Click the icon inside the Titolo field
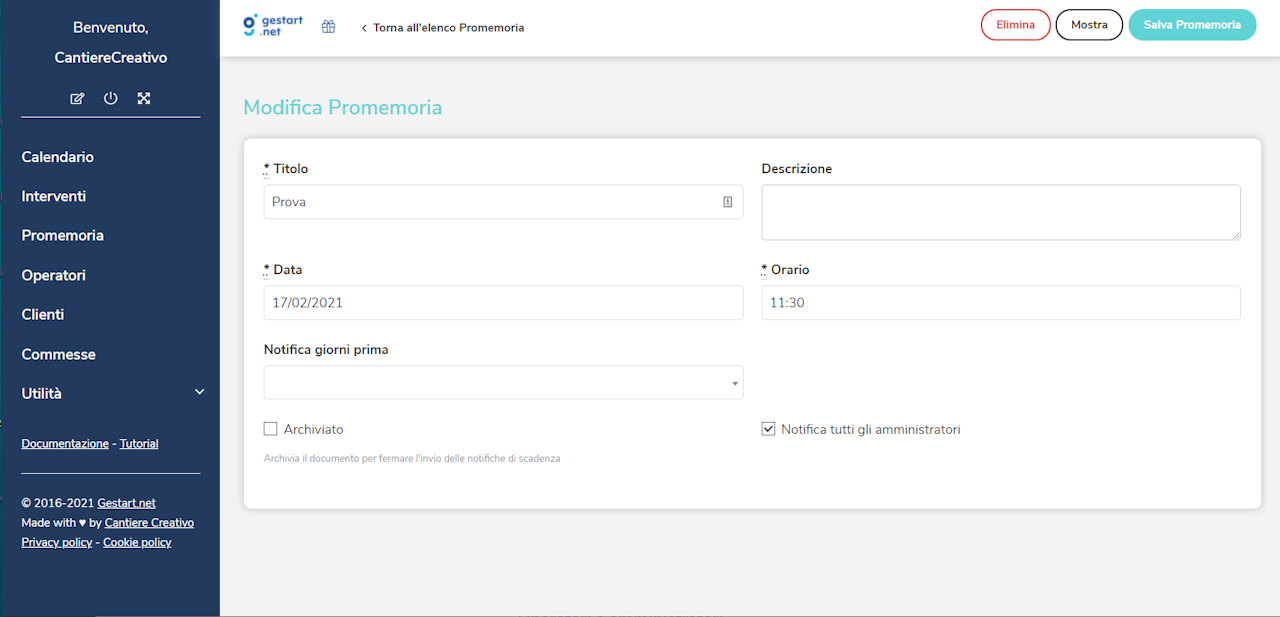Screen dimensions: 1280x617 (727, 201)
